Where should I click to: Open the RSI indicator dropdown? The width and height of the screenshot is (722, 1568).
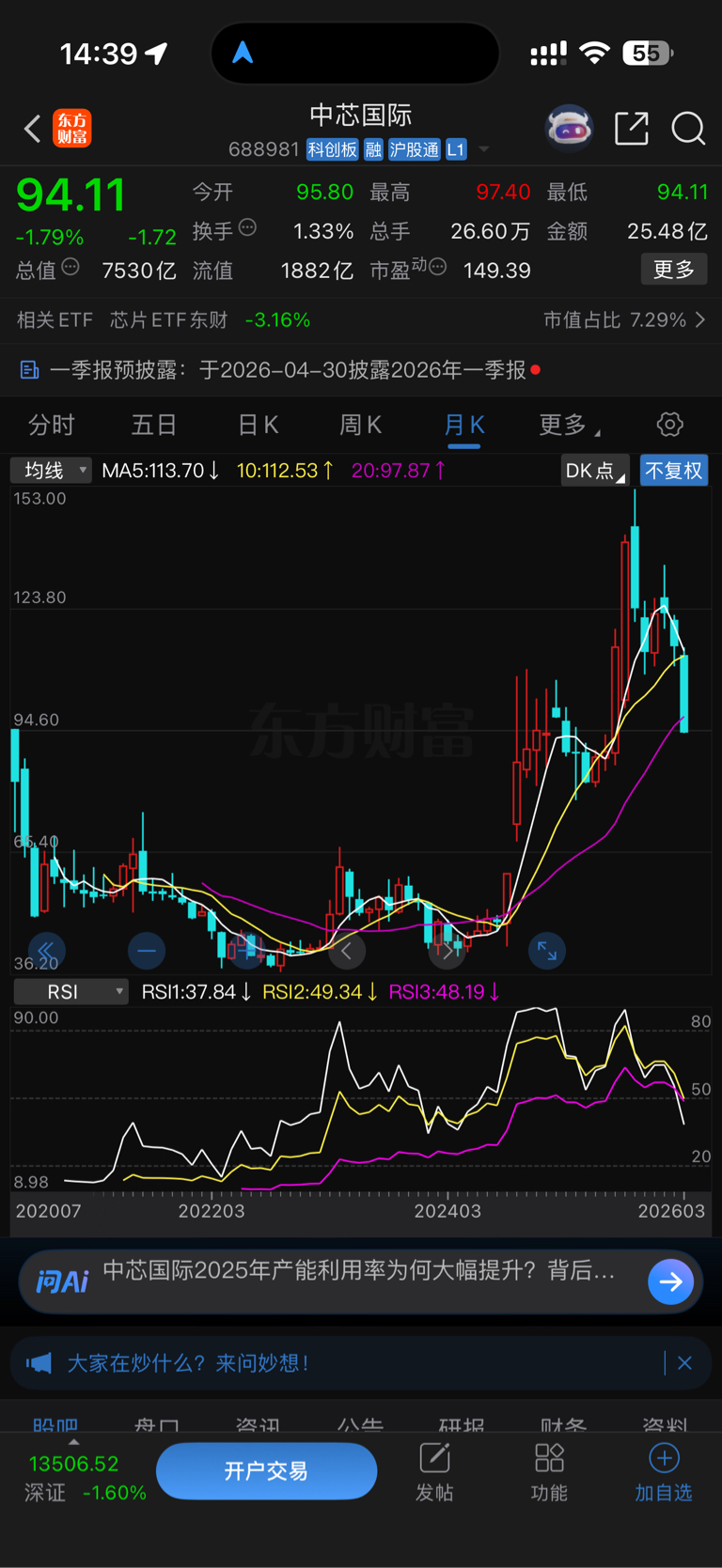click(71, 991)
